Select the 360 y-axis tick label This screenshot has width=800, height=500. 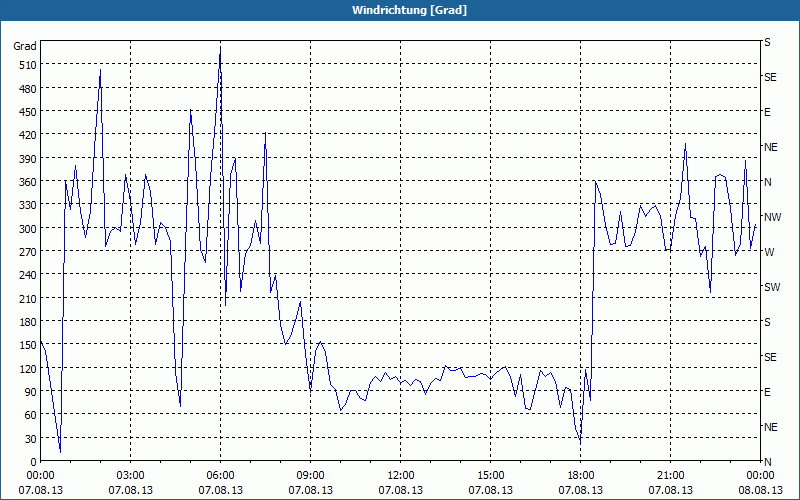tap(28, 182)
